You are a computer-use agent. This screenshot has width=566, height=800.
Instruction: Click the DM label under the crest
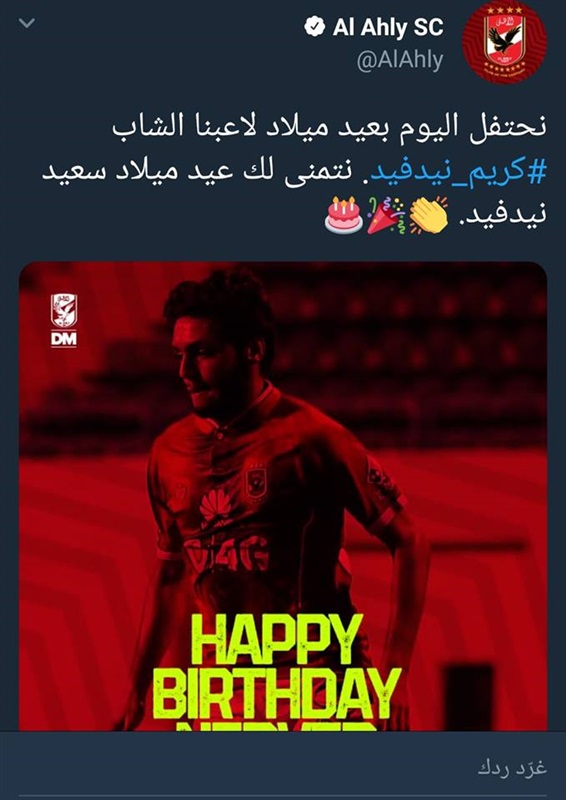pos(64,339)
